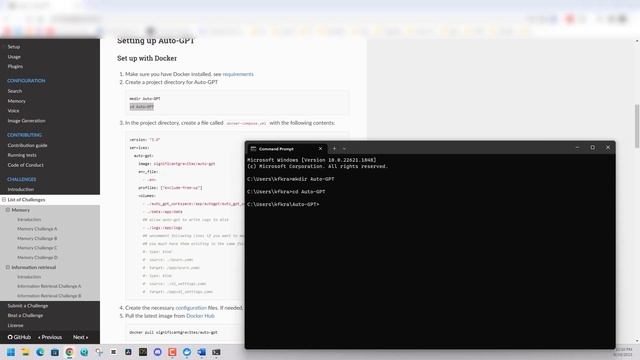Screen dimensions: 640x360
Task: Close the Command Prompt tab
Action: pos(320,149)
